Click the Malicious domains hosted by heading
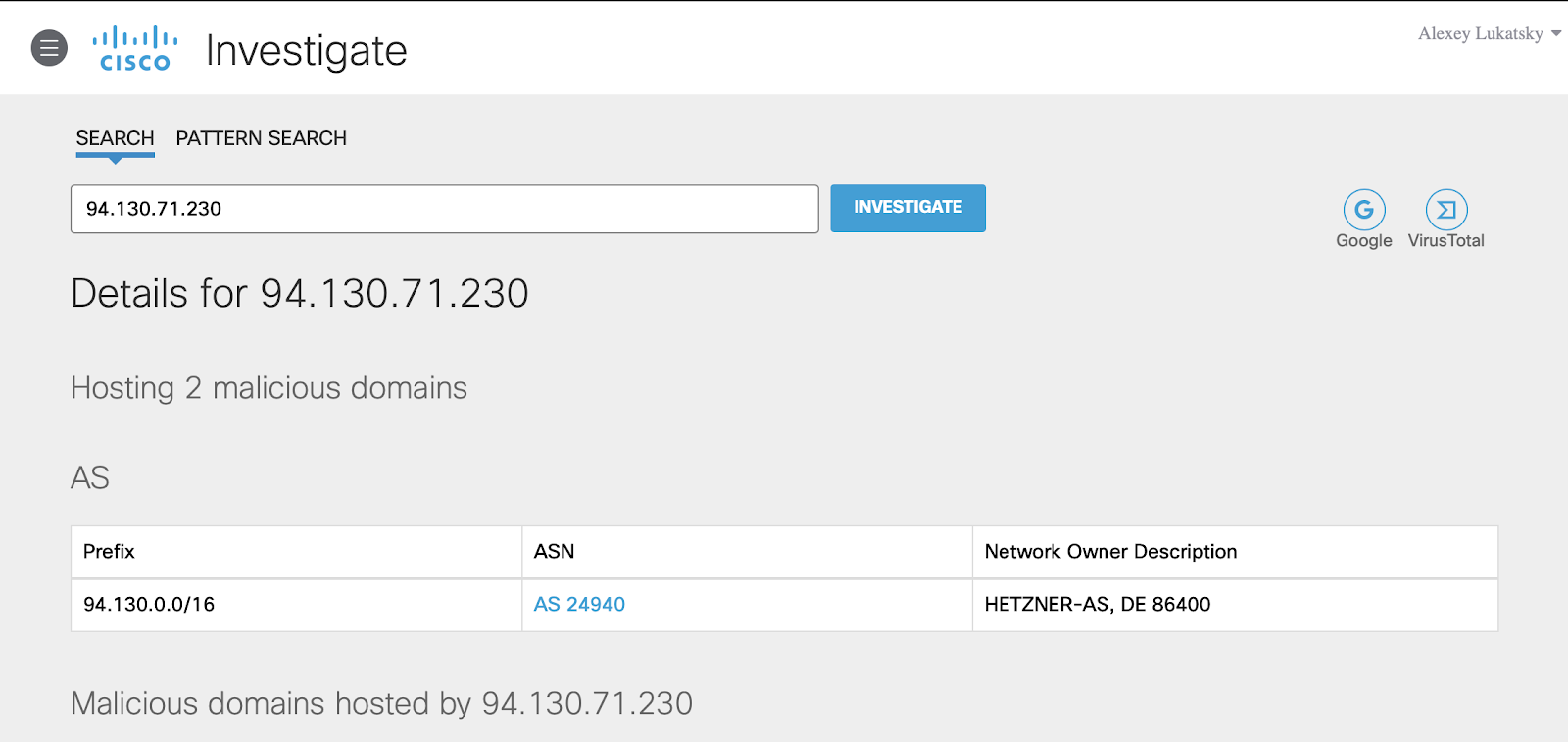Viewport: 1568px width, 742px height. (x=381, y=703)
